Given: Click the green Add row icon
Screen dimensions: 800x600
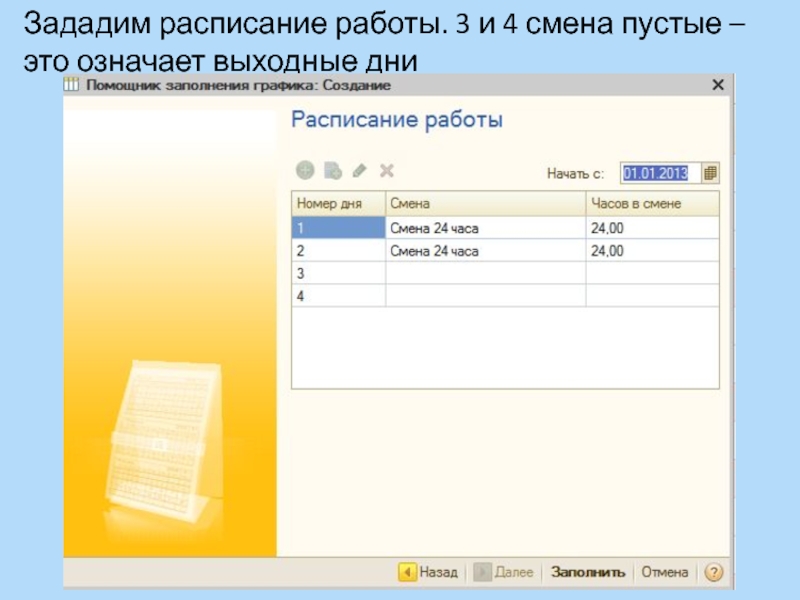Looking at the screenshot, I should [x=305, y=170].
